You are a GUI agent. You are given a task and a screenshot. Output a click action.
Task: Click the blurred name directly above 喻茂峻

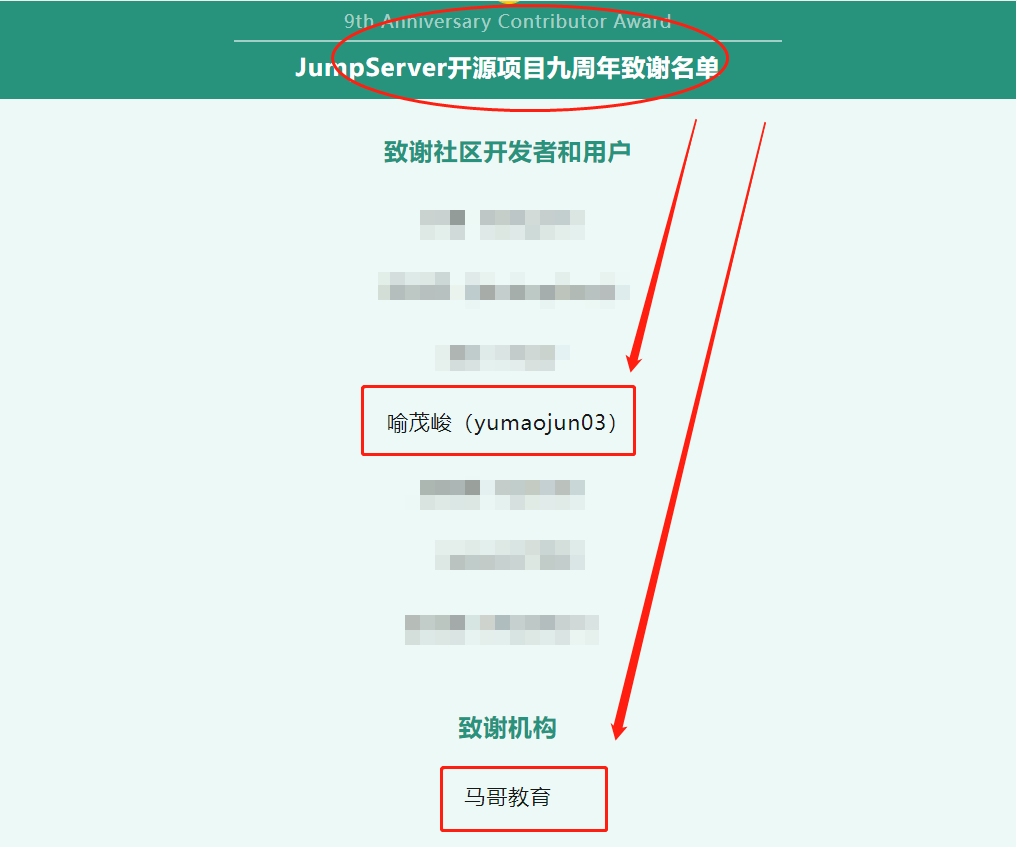click(x=502, y=357)
